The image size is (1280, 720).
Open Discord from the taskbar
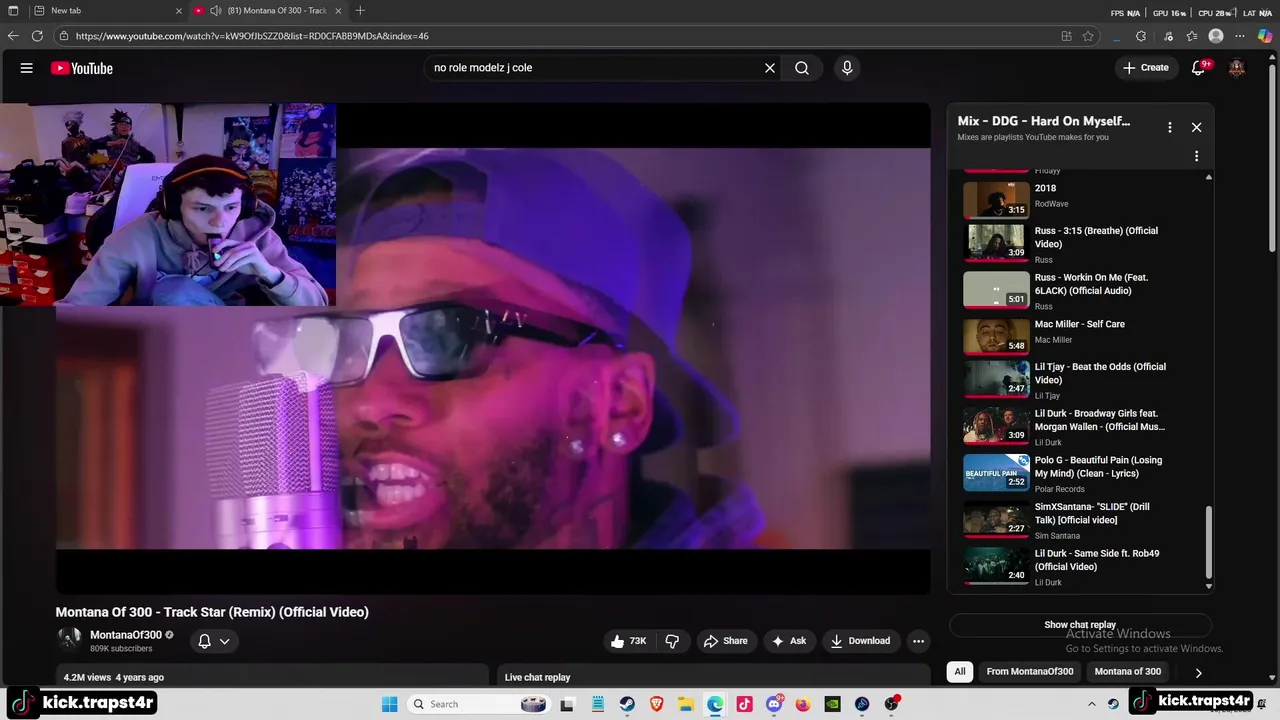click(x=774, y=704)
